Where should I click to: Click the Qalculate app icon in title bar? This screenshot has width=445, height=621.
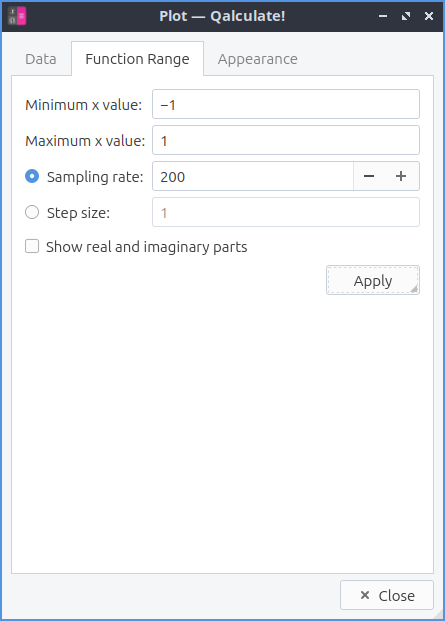click(17, 16)
